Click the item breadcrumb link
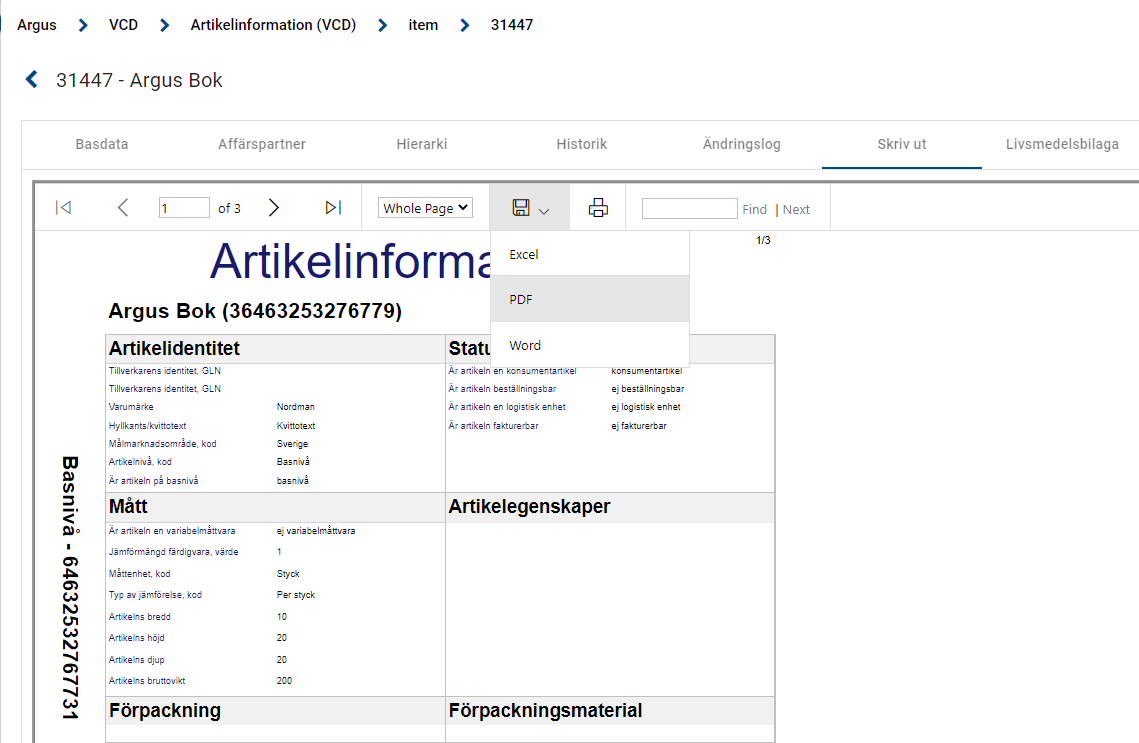This screenshot has height=743, width=1139. (423, 25)
